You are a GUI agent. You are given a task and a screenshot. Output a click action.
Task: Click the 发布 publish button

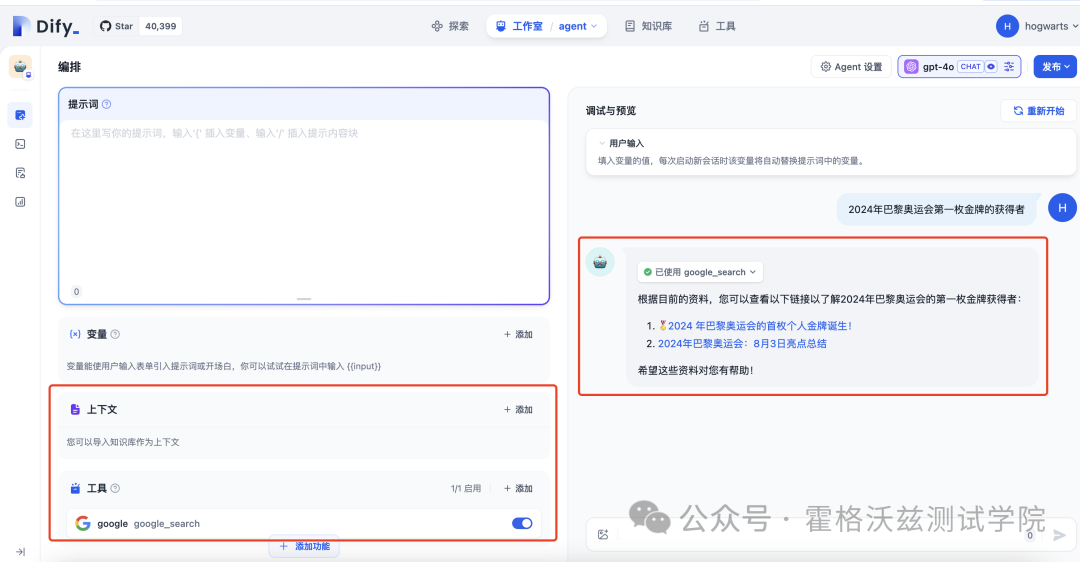click(1055, 67)
